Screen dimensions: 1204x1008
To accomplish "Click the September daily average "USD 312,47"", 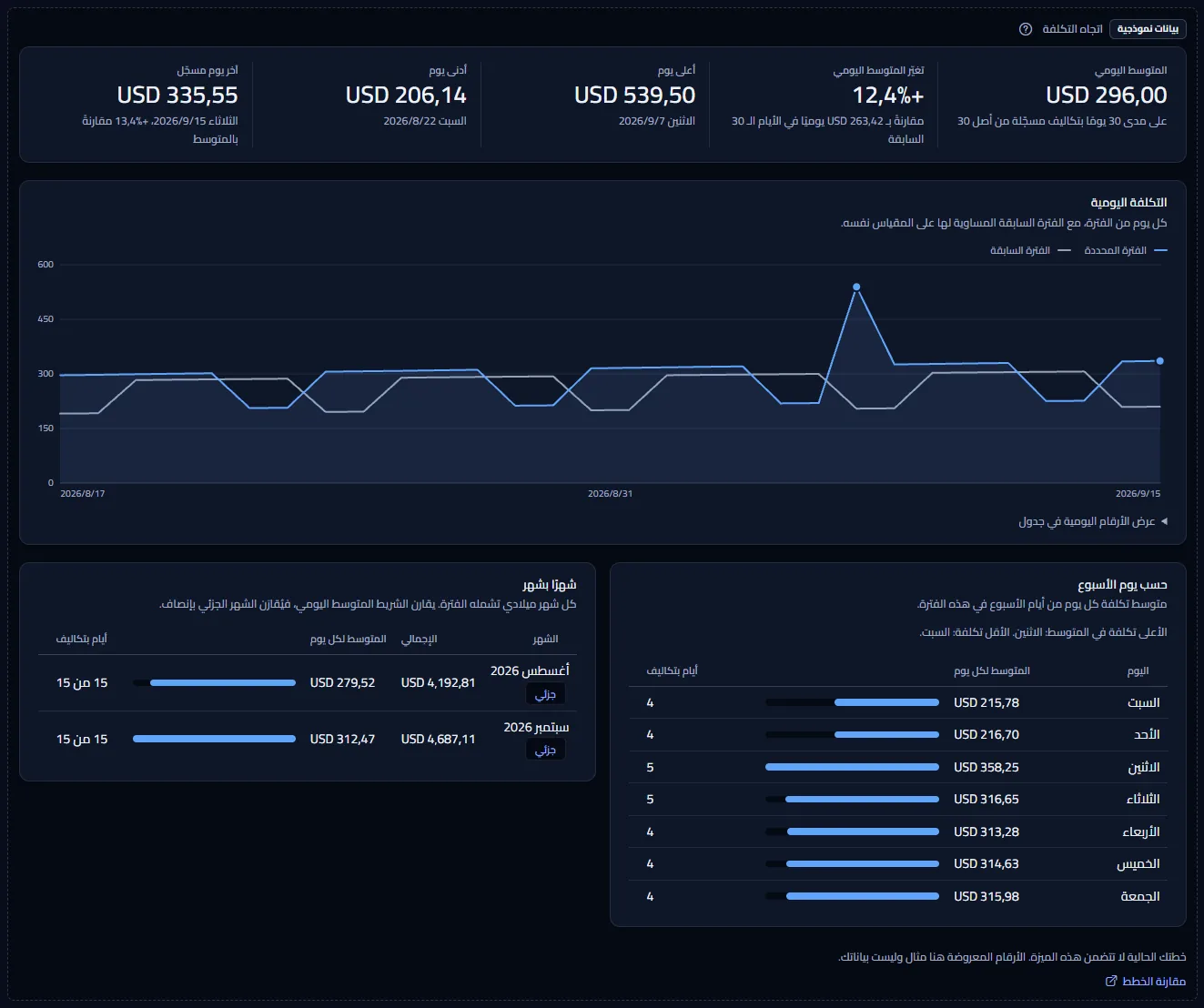I will (342, 739).
